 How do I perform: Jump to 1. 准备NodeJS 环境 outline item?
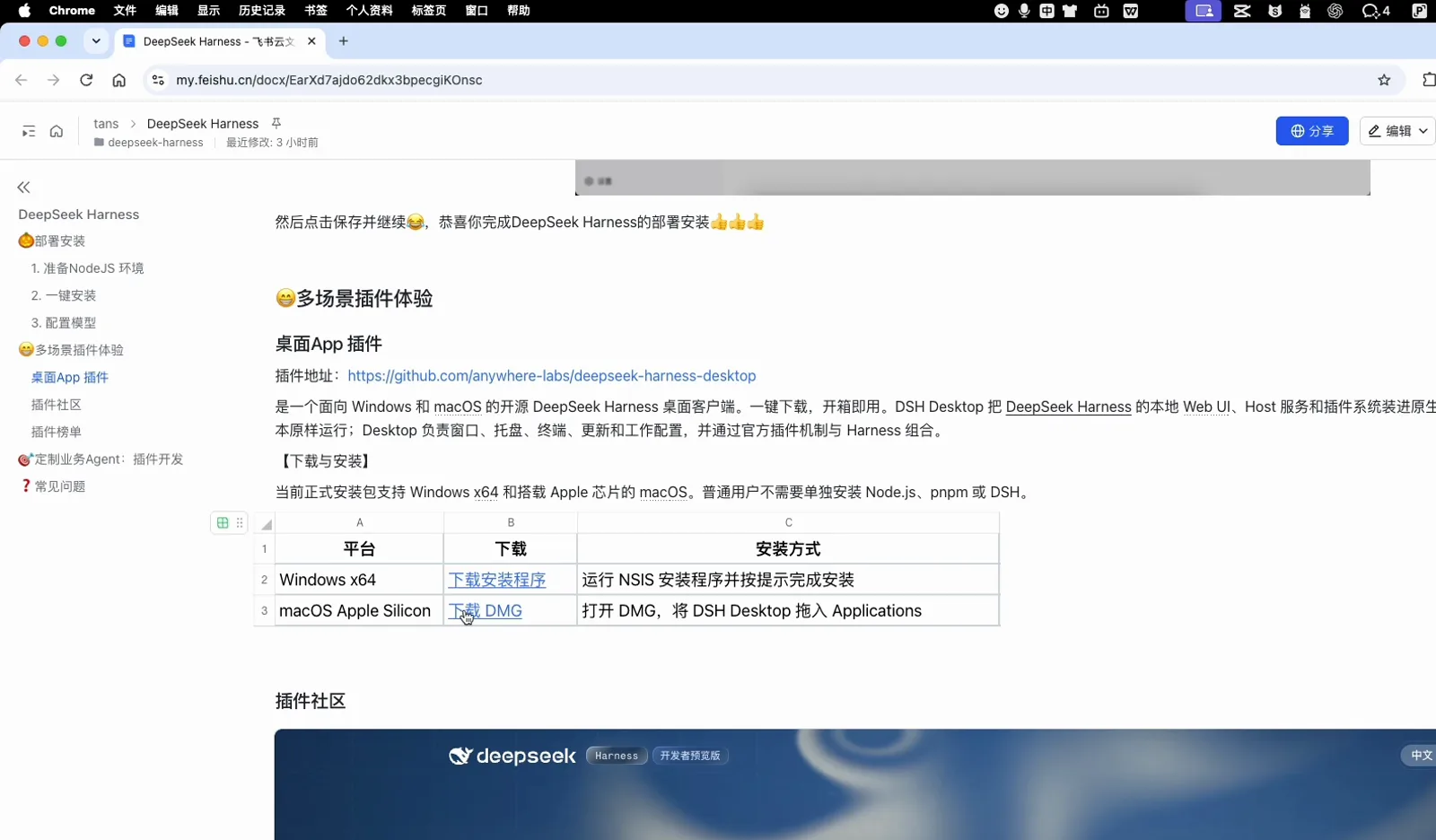(87, 268)
